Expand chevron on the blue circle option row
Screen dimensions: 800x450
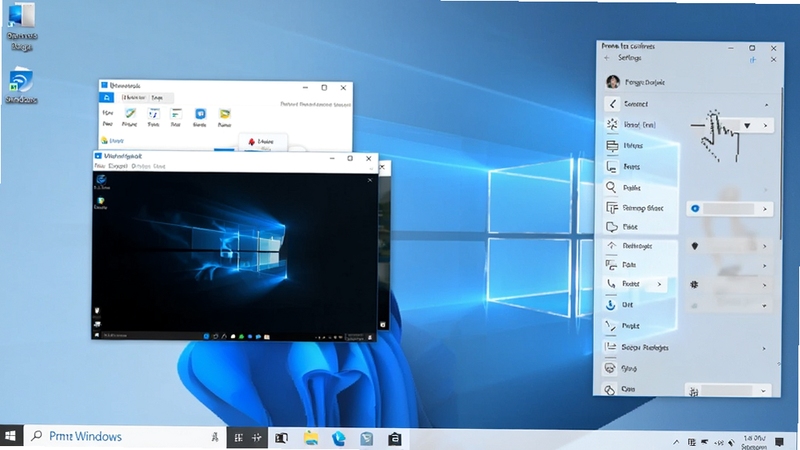pos(765,209)
